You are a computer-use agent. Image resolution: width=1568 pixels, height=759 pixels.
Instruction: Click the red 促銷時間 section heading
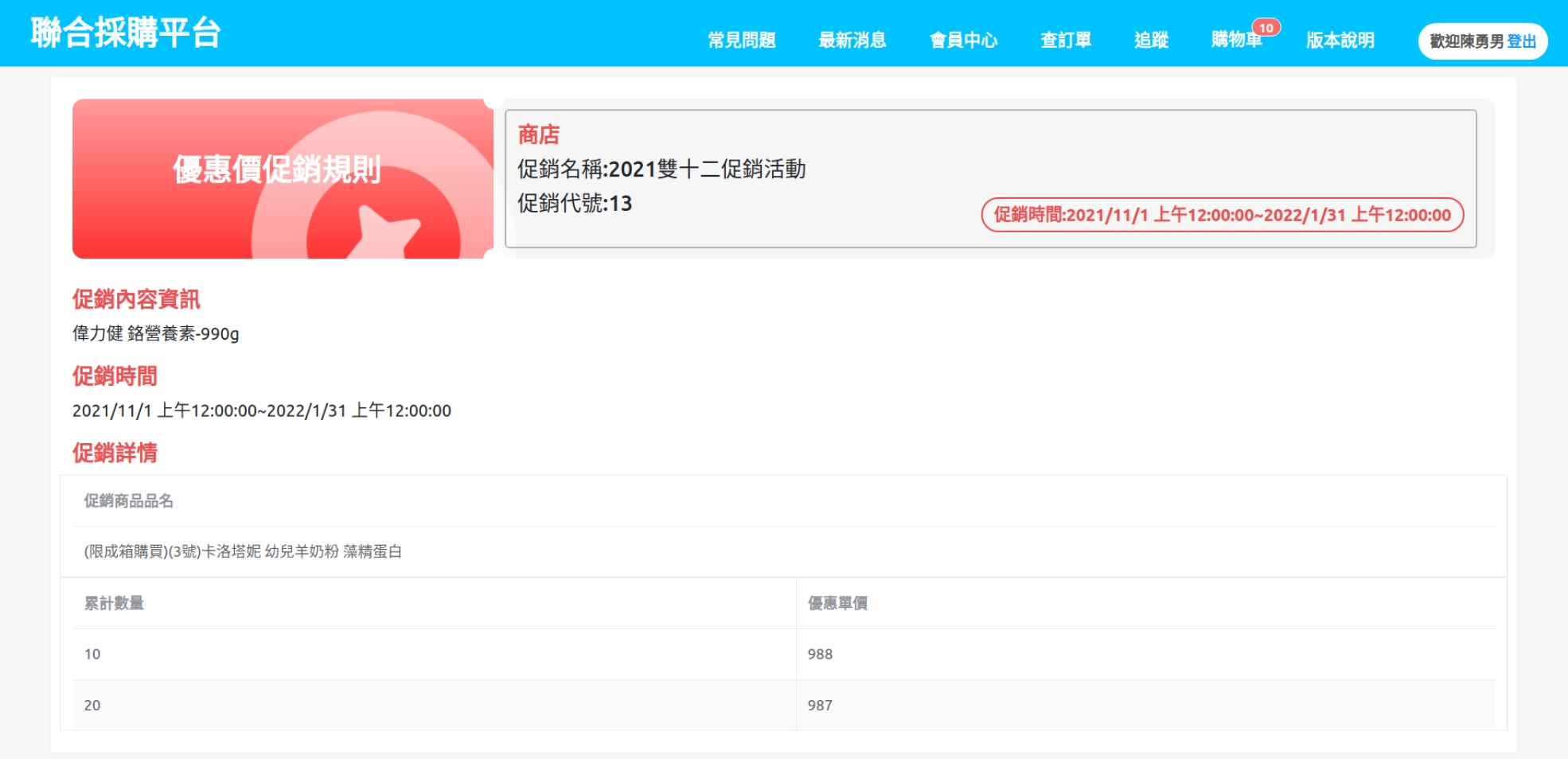(x=115, y=376)
